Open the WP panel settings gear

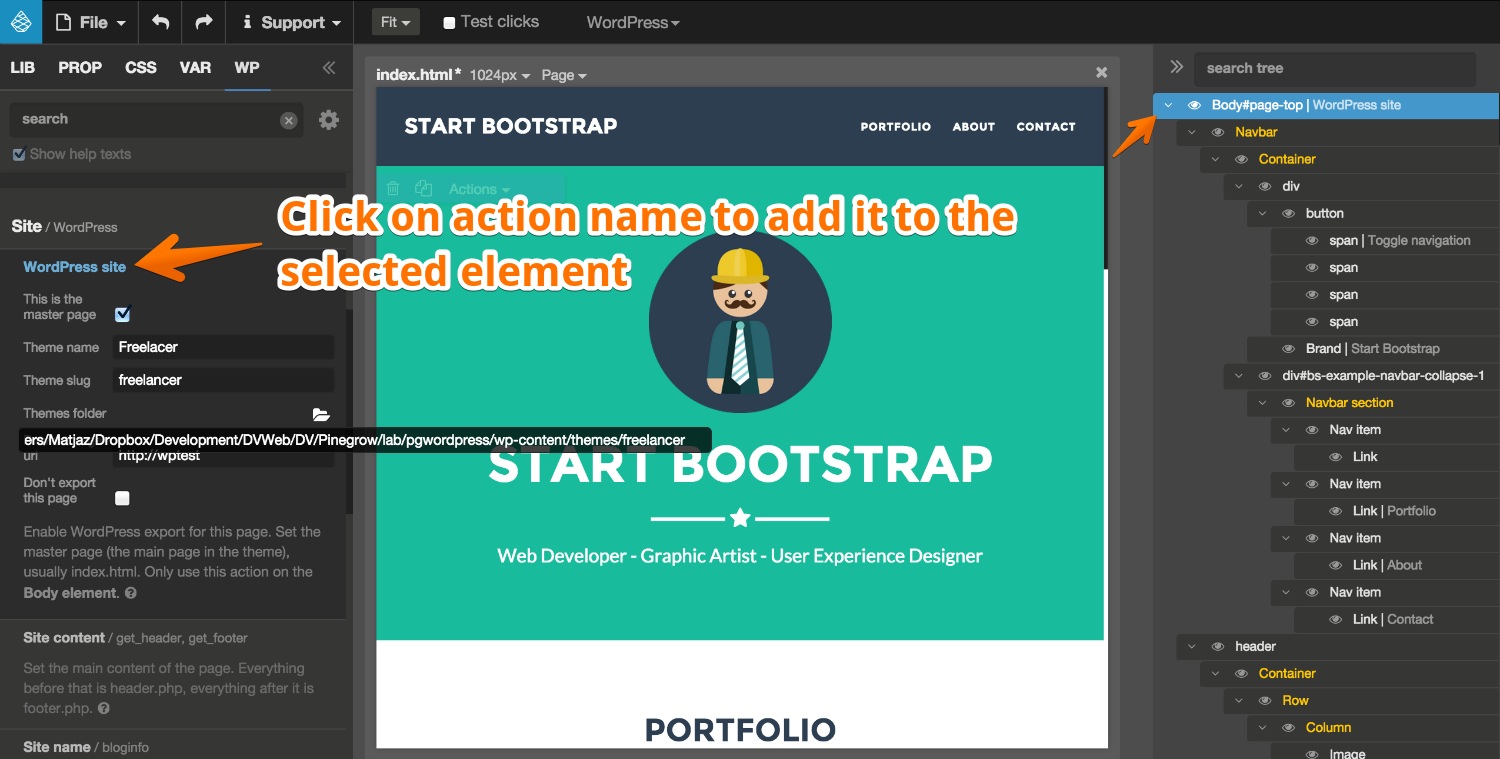(329, 120)
